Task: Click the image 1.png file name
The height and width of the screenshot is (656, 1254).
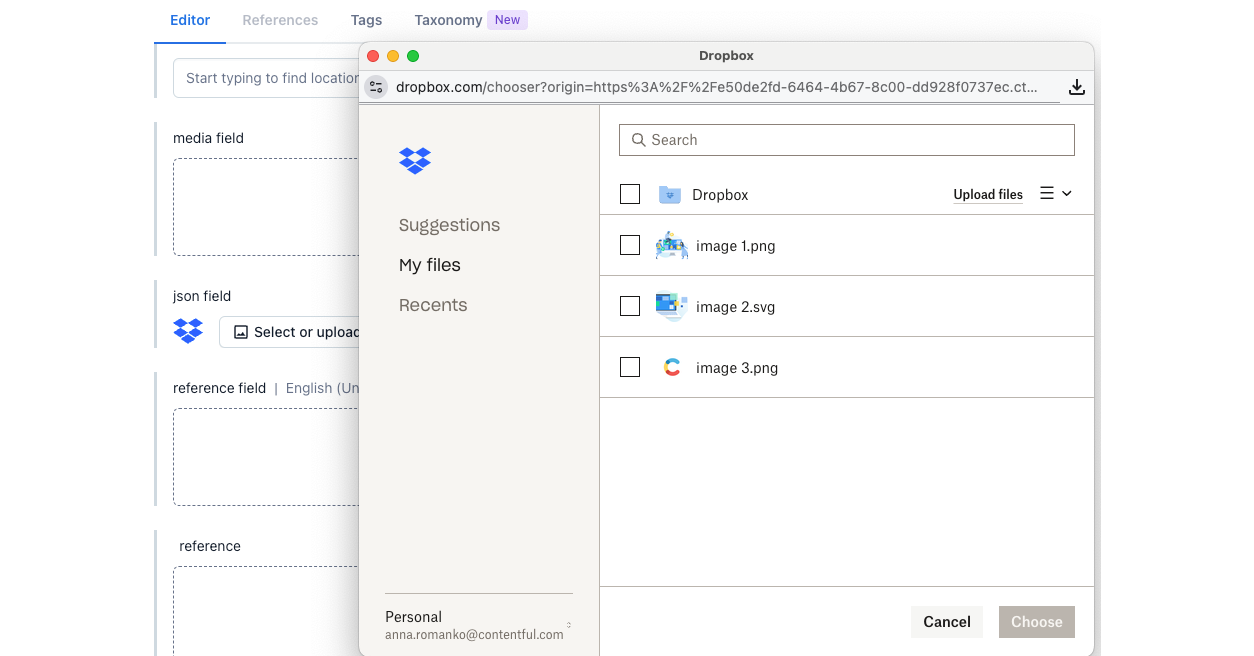Action: 736,246
